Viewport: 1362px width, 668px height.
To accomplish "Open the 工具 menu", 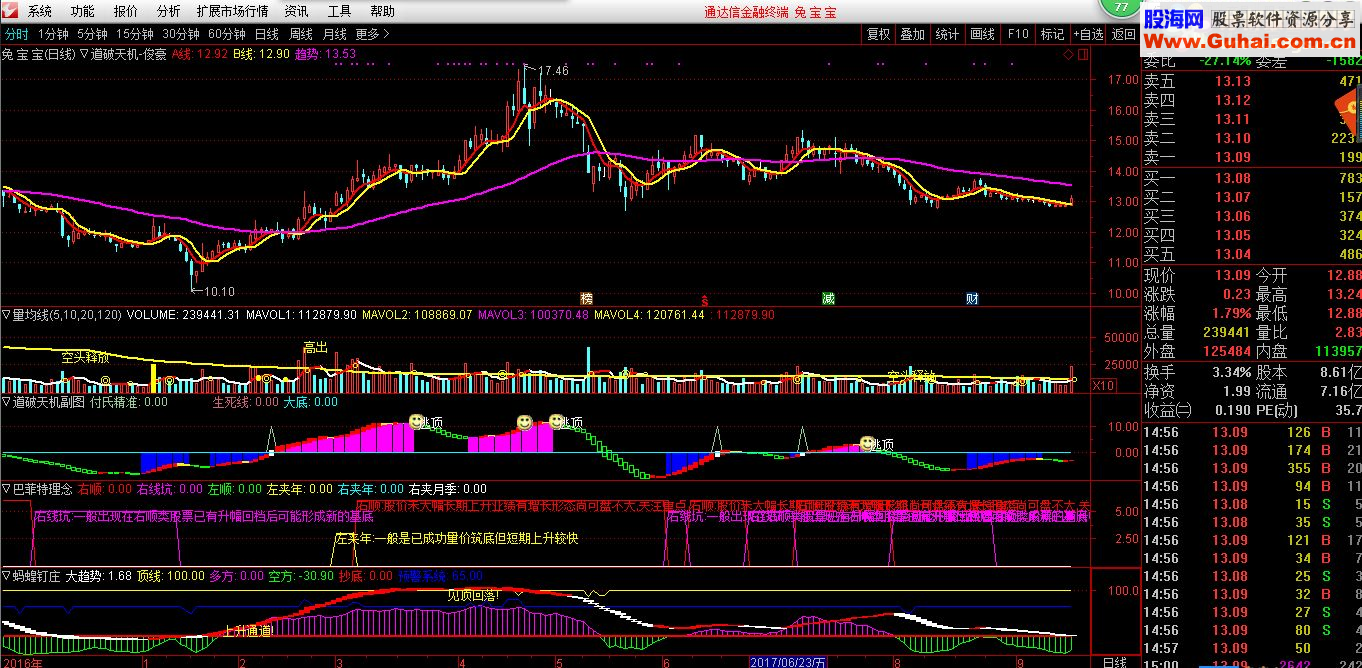I will pos(340,11).
